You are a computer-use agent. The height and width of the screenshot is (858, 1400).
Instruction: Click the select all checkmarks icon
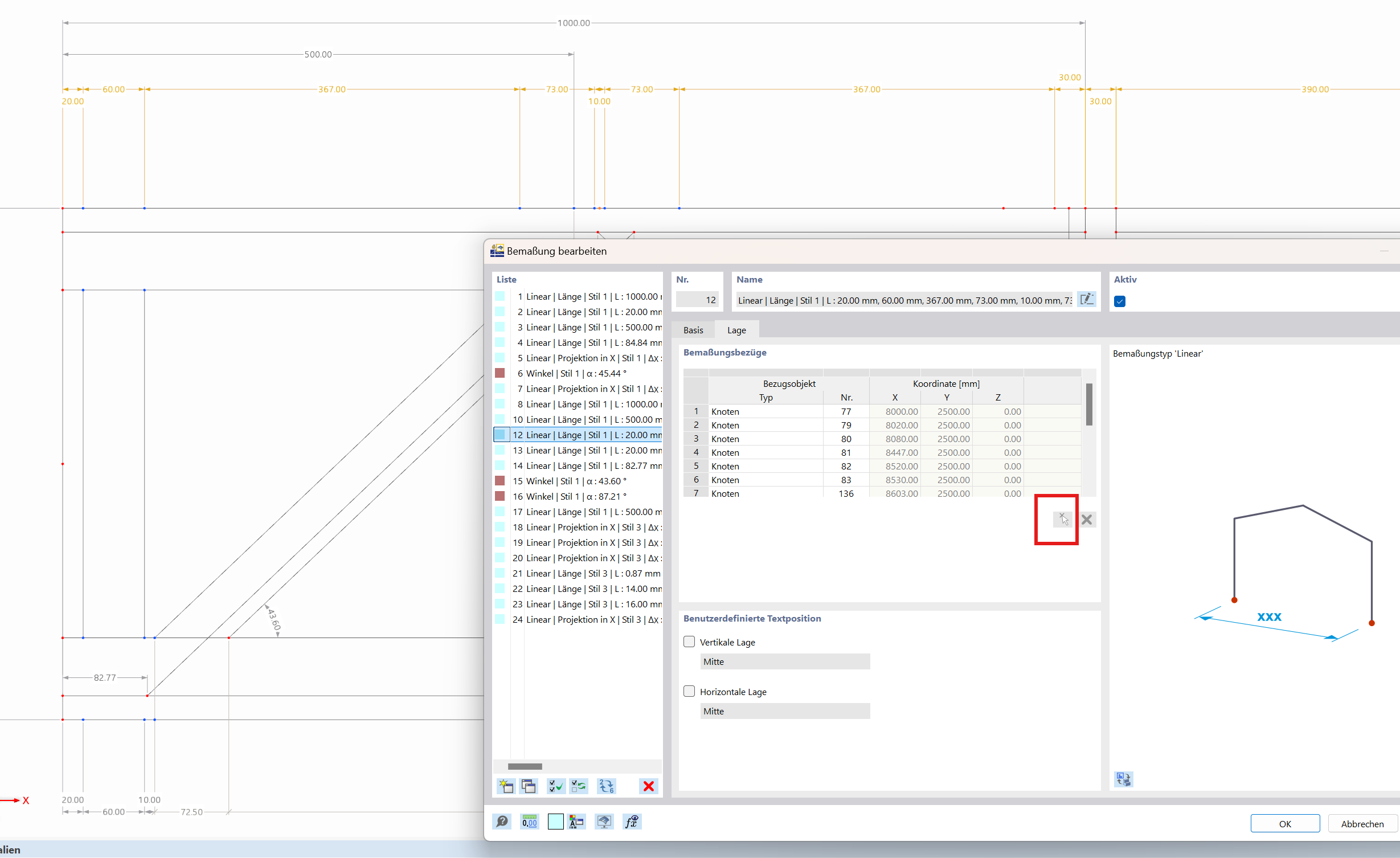pos(555,786)
